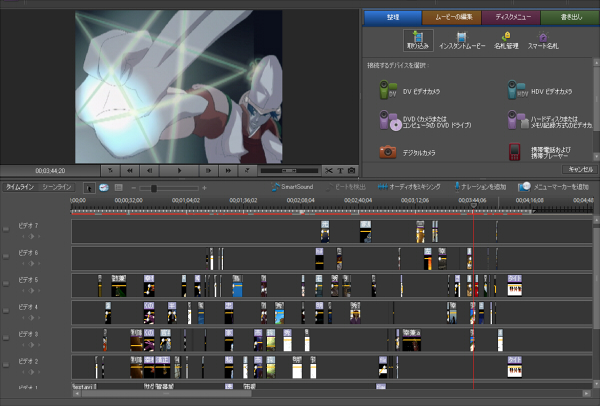Go to next edit point
The image size is (600, 406).
point(247,171)
